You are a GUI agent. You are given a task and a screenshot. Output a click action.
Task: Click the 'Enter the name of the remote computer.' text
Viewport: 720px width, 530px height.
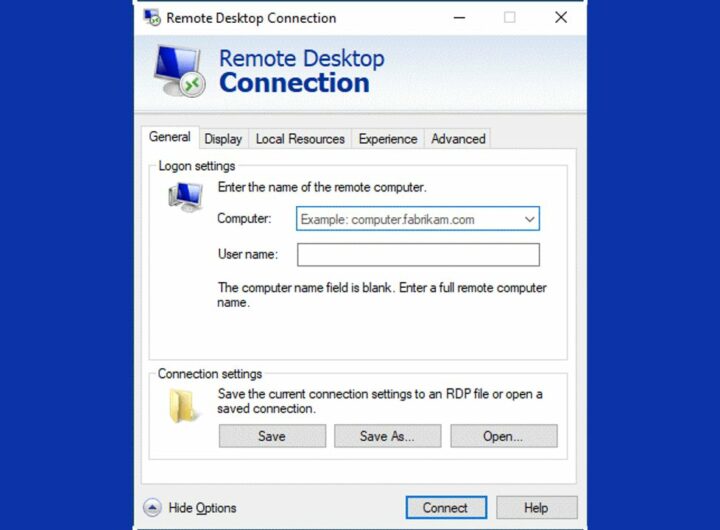click(x=322, y=187)
